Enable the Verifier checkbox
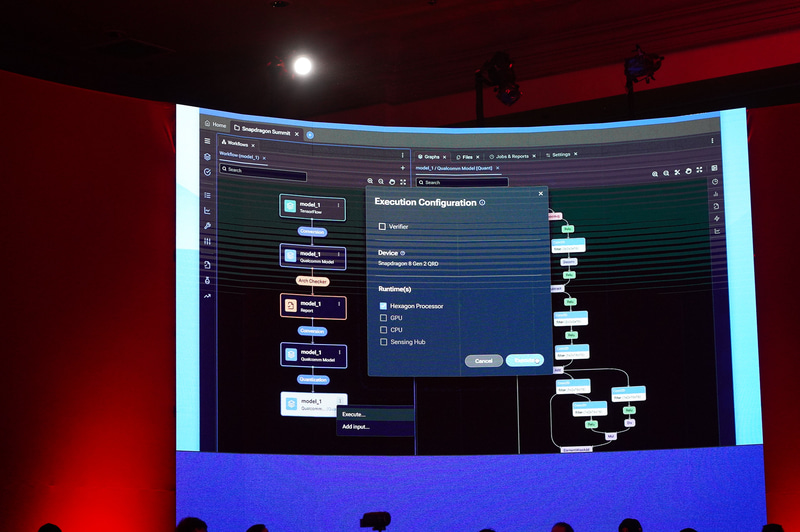800x532 pixels. point(382,226)
